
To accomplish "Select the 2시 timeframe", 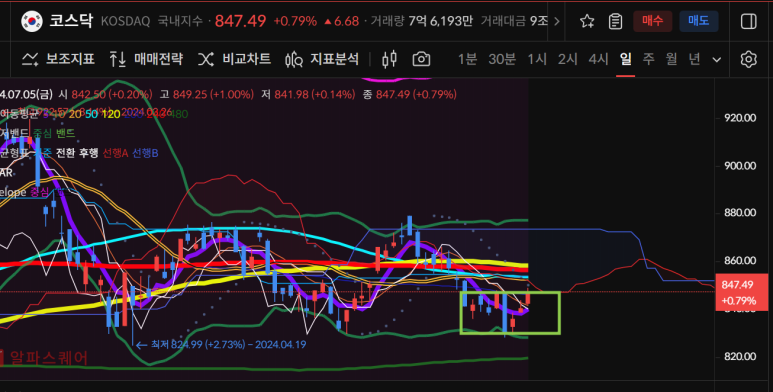I will coord(567,59).
